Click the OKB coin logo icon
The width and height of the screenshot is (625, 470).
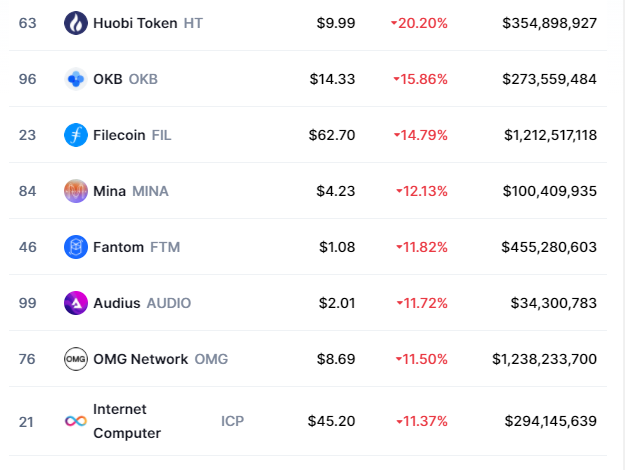pos(76,78)
